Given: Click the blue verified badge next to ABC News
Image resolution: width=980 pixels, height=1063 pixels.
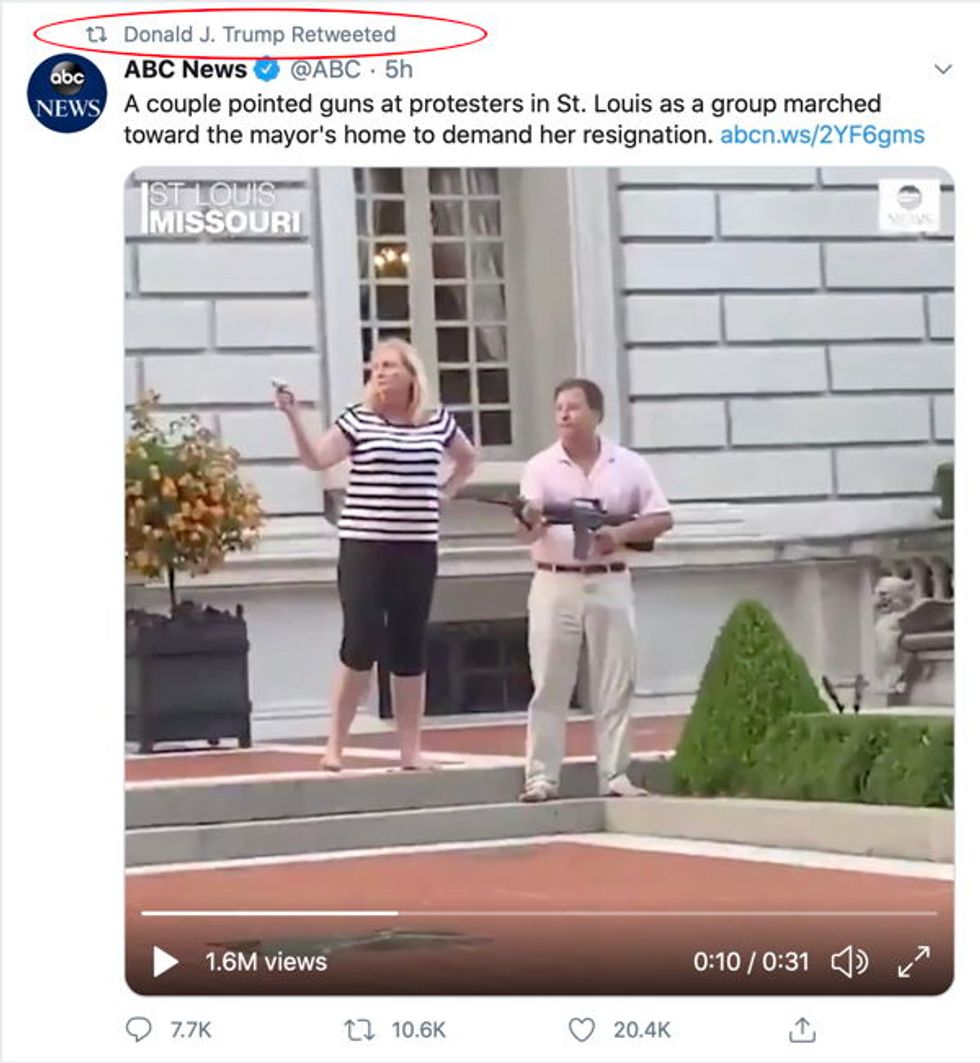Looking at the screenshot, I should point(268,69).
